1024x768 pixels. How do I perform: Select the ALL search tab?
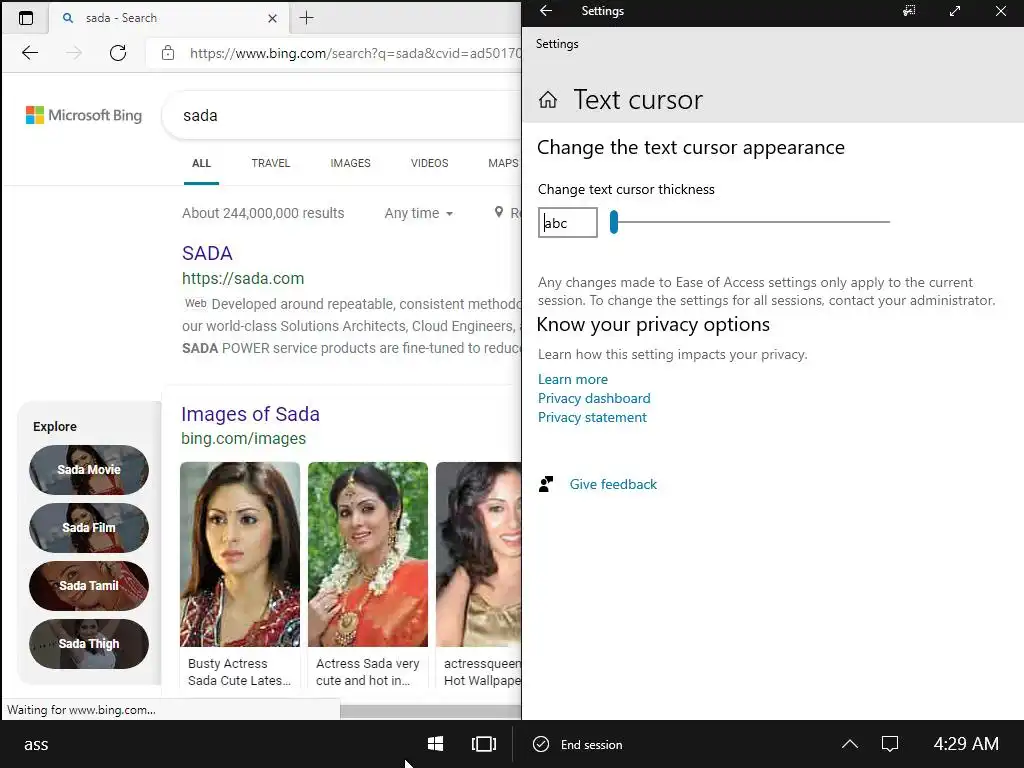(201, 163)
